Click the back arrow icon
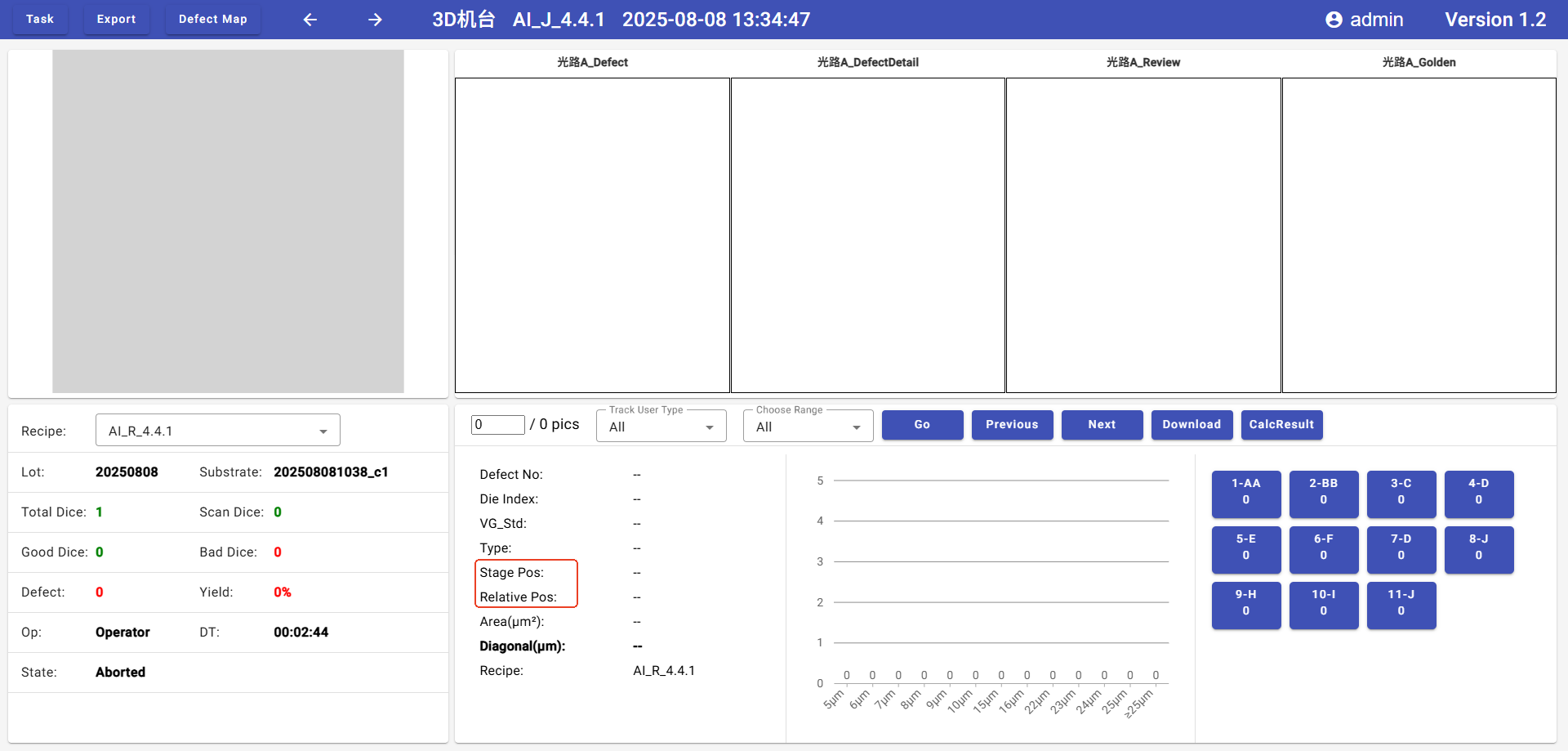Screen dimensions: 1568x751 coord(310,20)
